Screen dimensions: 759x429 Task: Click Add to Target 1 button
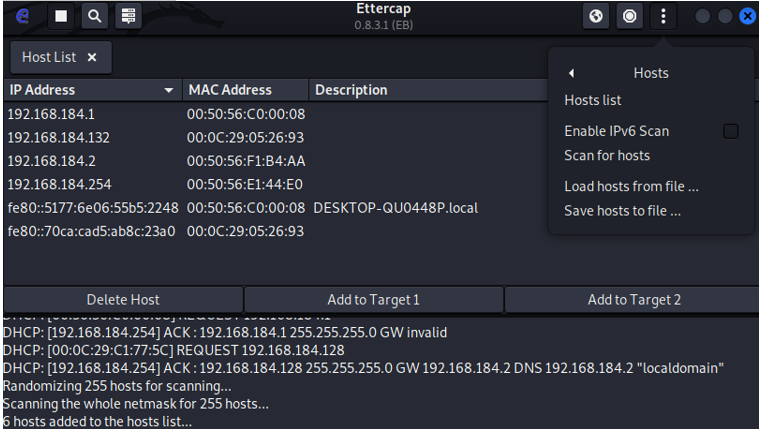[x=373, y=299]
